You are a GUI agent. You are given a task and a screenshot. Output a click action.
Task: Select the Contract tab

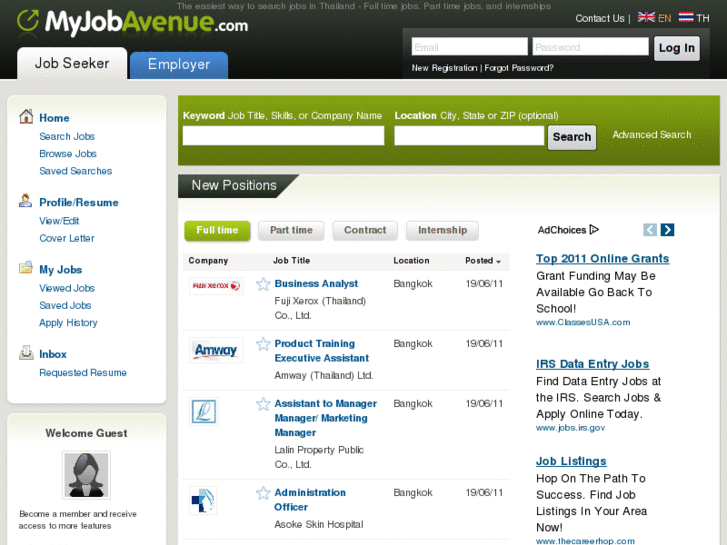click(x=365, y=230)
